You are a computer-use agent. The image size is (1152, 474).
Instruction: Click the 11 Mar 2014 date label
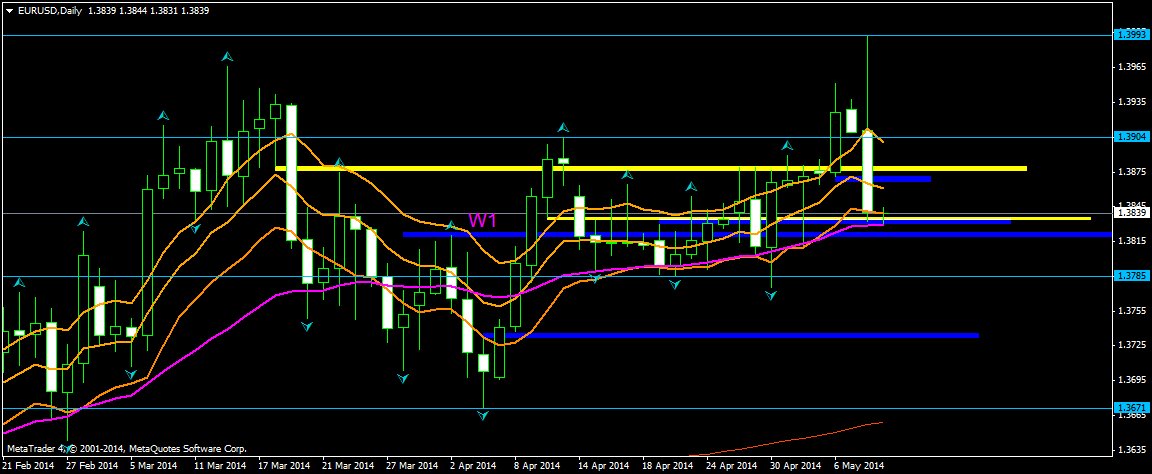tap(220, 466)
